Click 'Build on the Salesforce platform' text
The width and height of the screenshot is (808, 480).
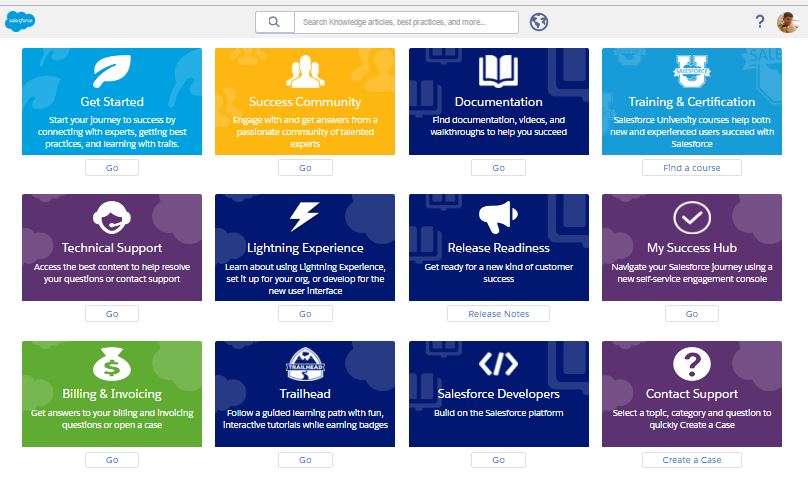pos(498,412)
